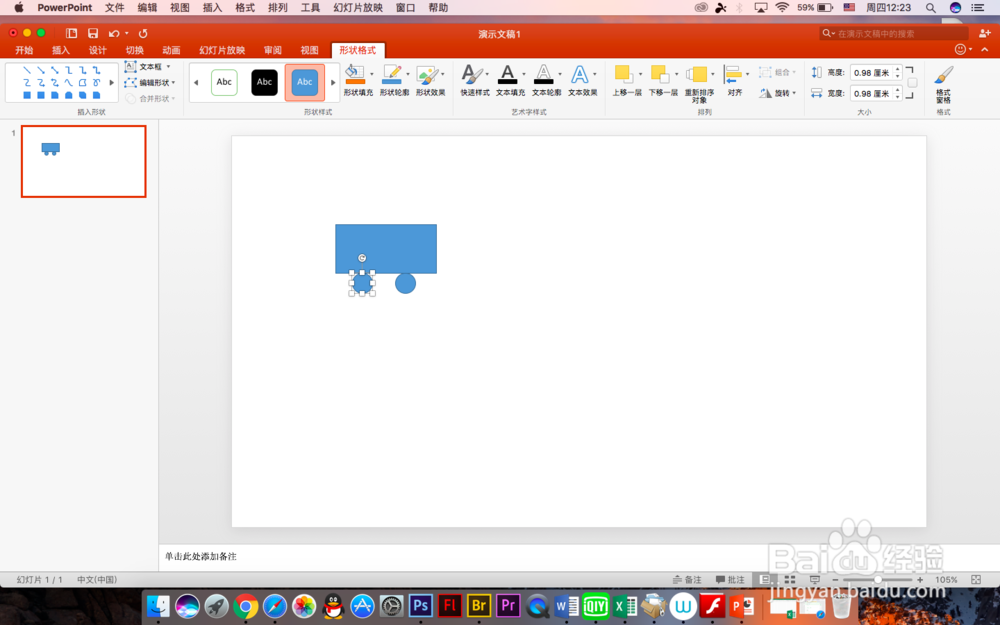Apply blue filled Abc shape style

pyautogui.click(x=305, y=82)
